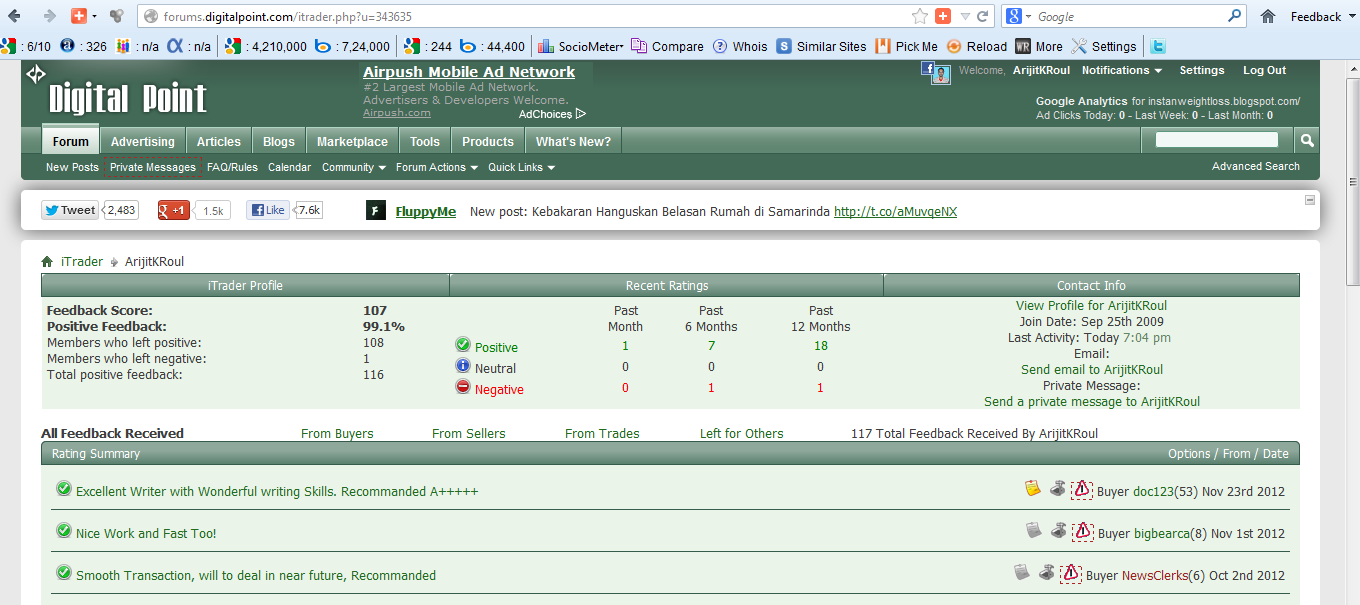Click the forum search magnifier icon
The width and height of the screenshot is (1360, 605).
coord(1307,141)
